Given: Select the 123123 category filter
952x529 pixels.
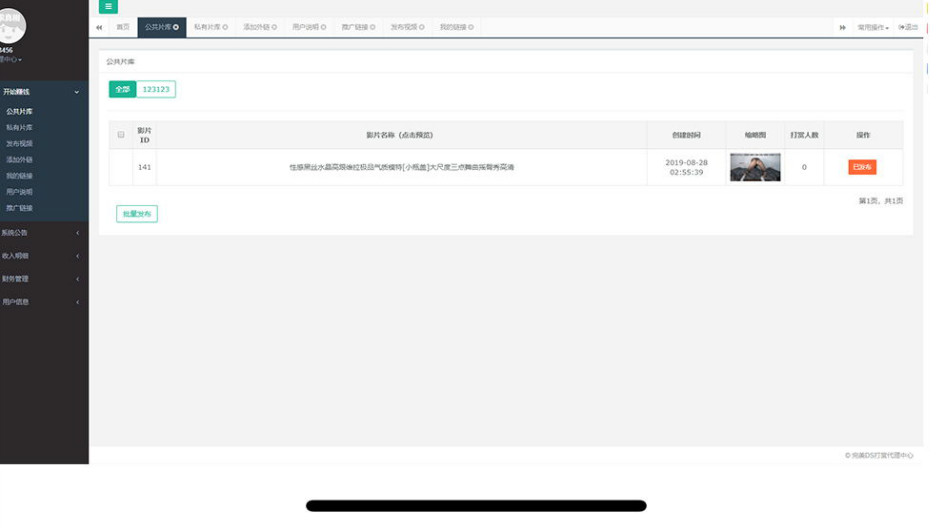Looking at the screenshot, I should 156,89.
